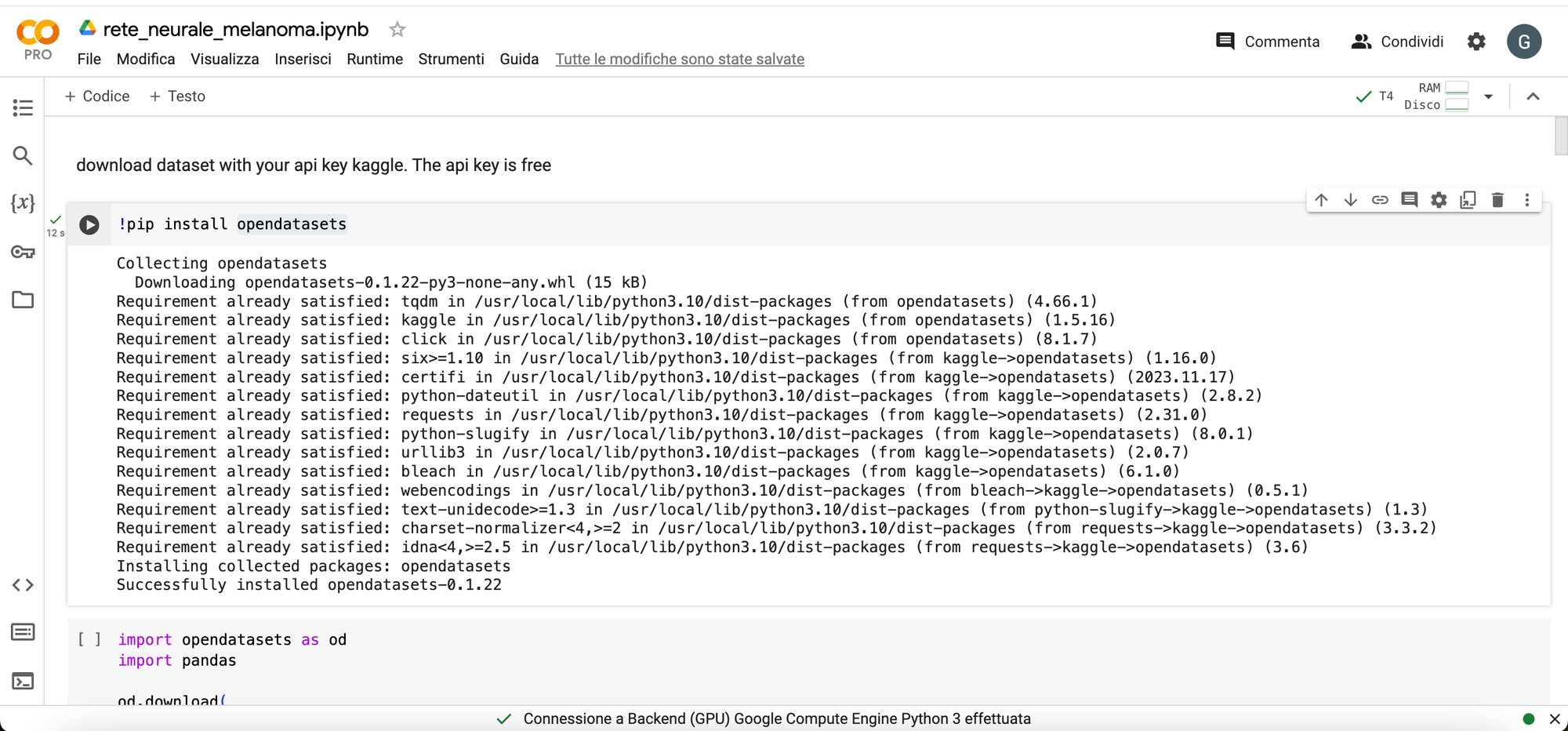Delete the selected cell
The width and height of the screenshot is (1568, 731).
pyautogui.click(x=1497, y=200)
